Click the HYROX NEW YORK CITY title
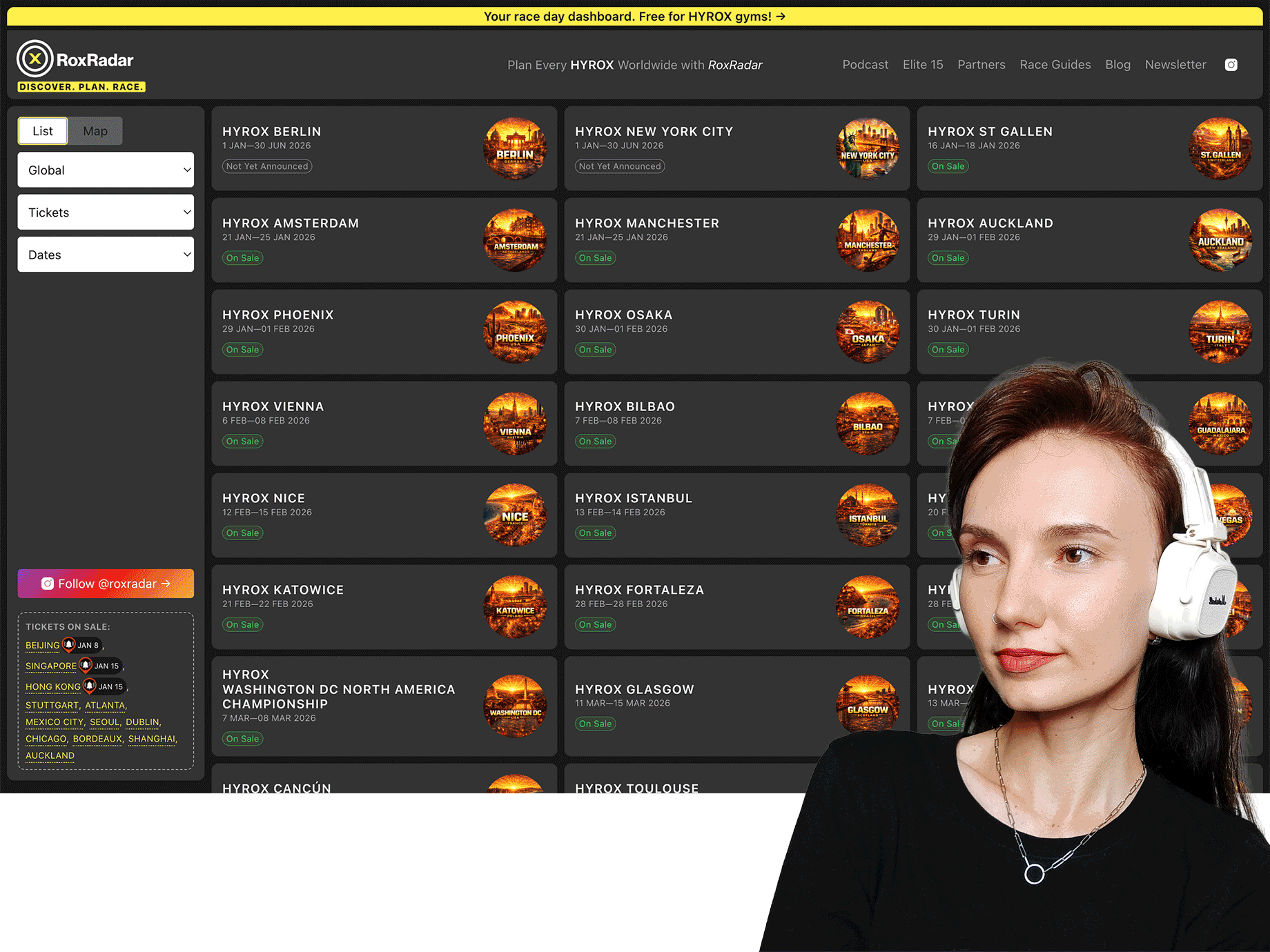The width and height of the screenshot is (1270, 952). (x=654, y=132)
